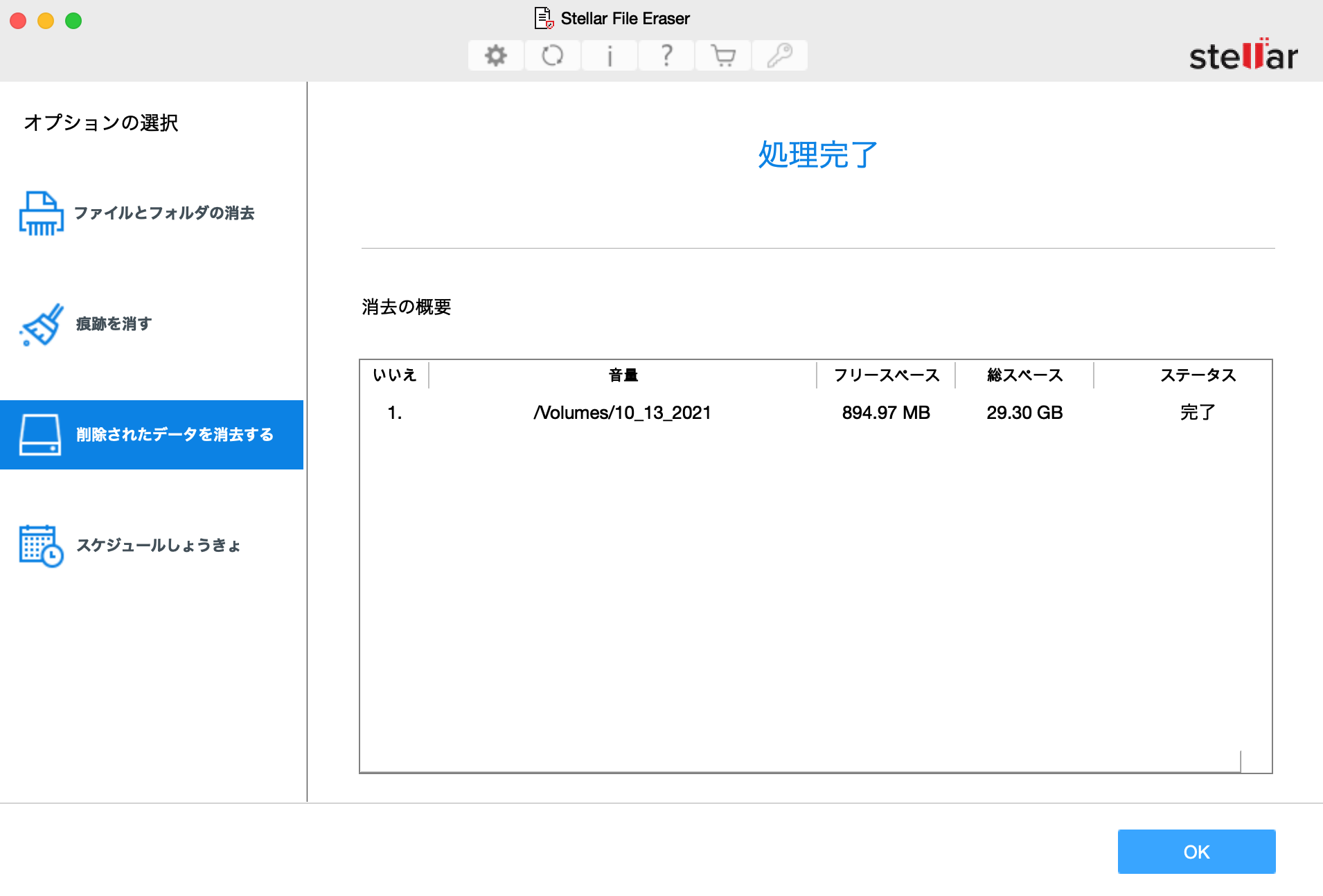Image resolution: width=1323 pixels, height=896 pixels.
Task: Click the drive icon in selected item
Action: pos(40,435)
